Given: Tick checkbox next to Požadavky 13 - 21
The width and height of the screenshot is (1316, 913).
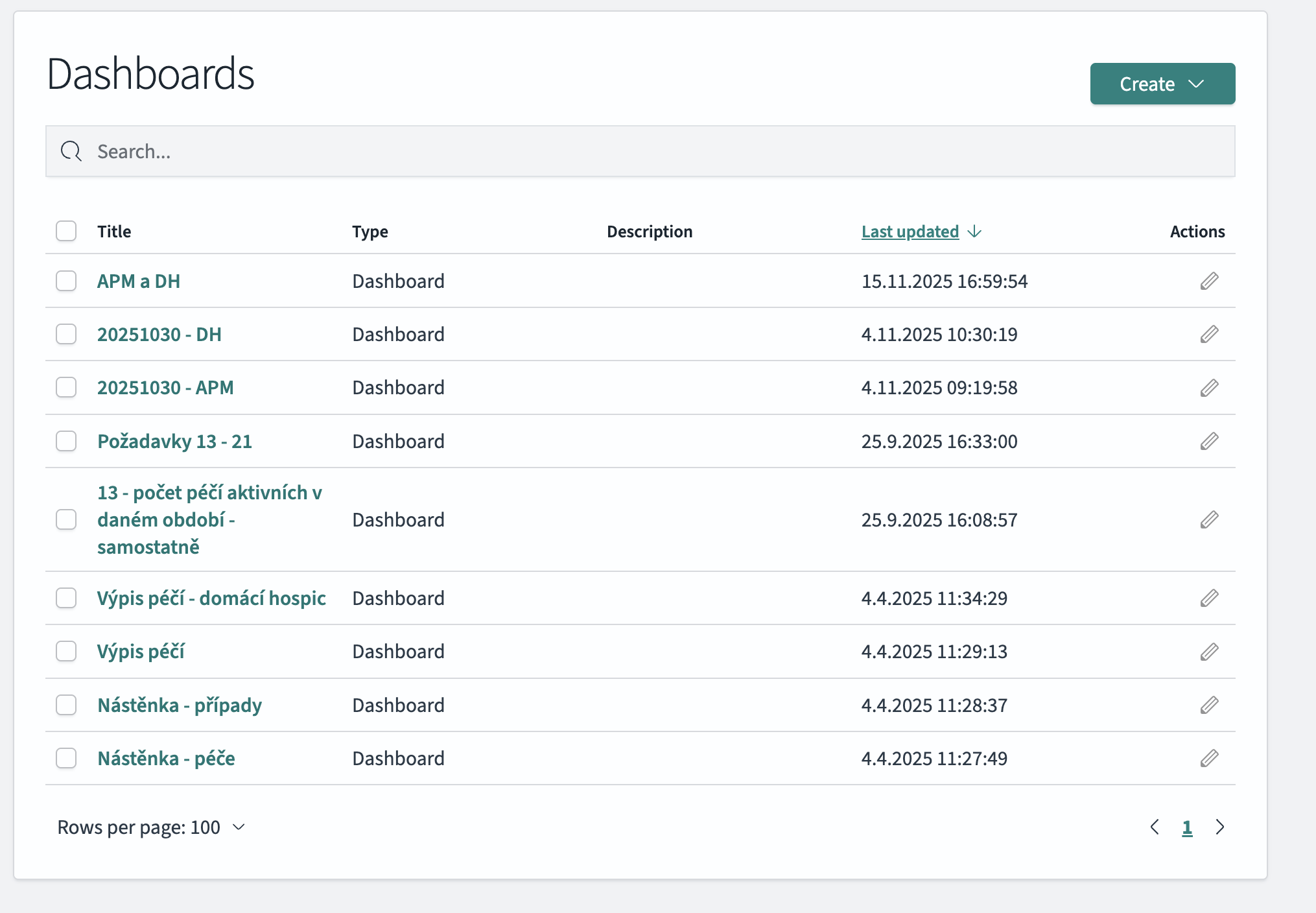Looking at the screenshot, I should pyautogui.click(x=66, y=442).
